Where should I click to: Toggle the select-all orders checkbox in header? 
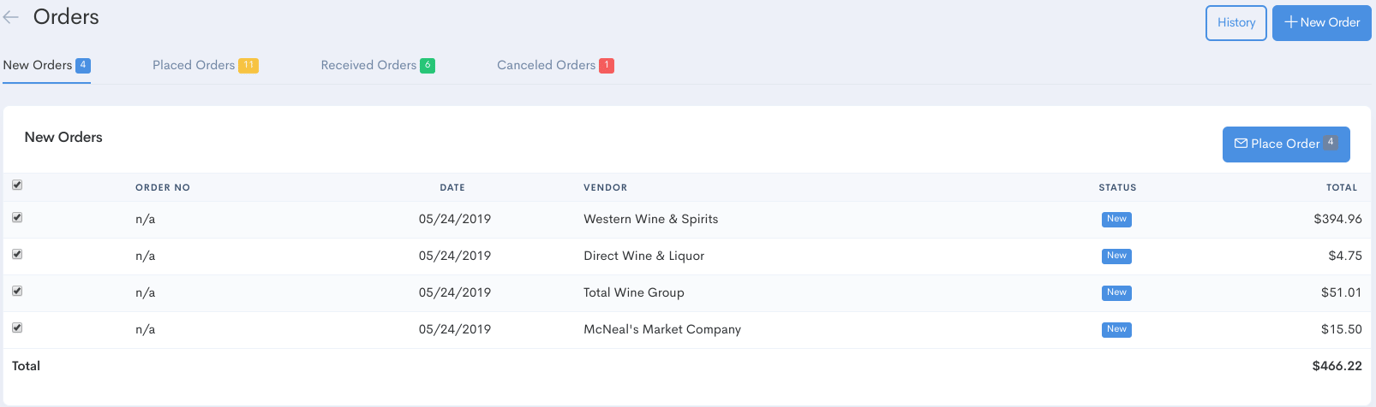click(x=17, y=185)
